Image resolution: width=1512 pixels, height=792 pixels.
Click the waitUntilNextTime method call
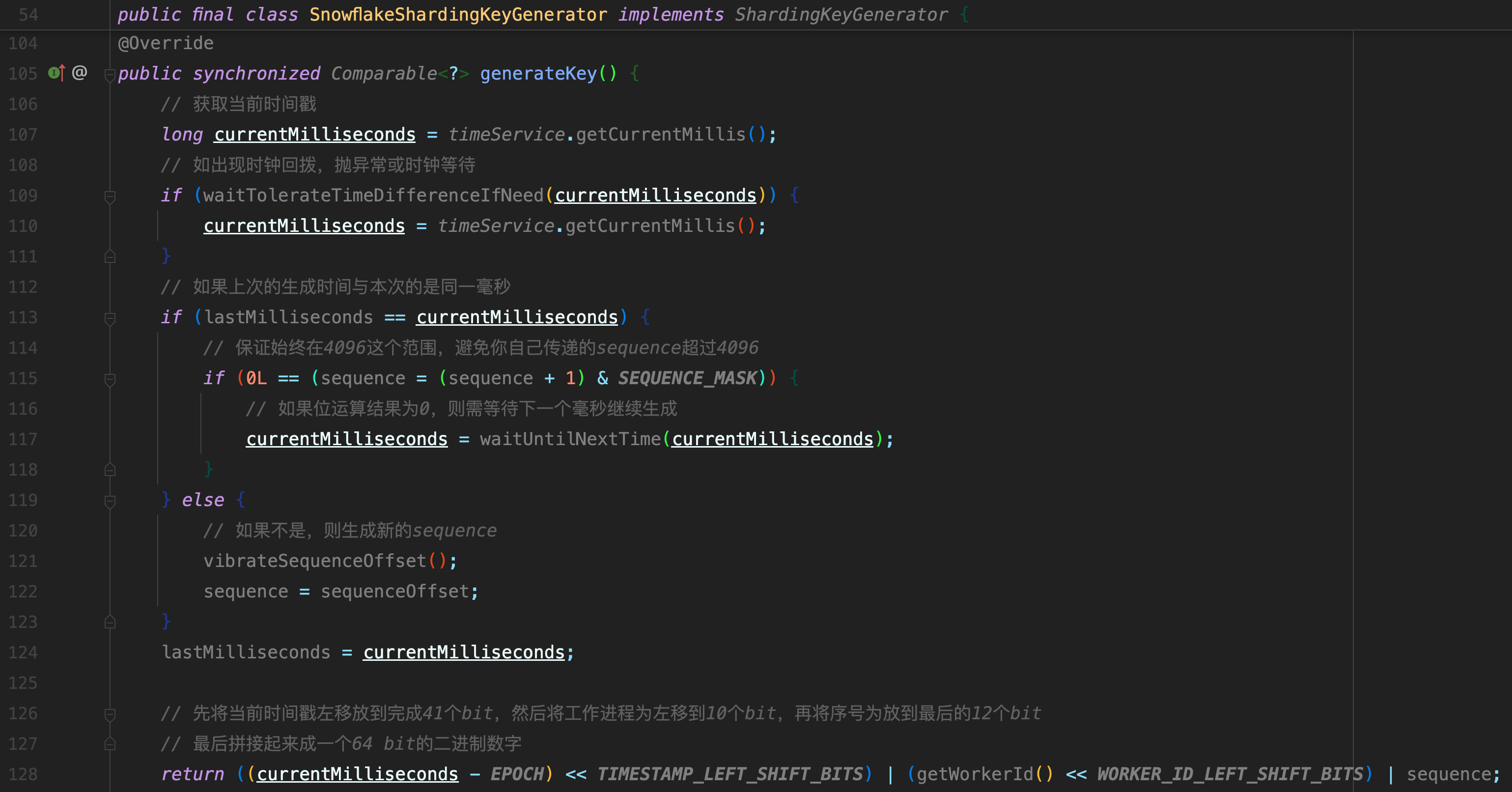point(570,439)
